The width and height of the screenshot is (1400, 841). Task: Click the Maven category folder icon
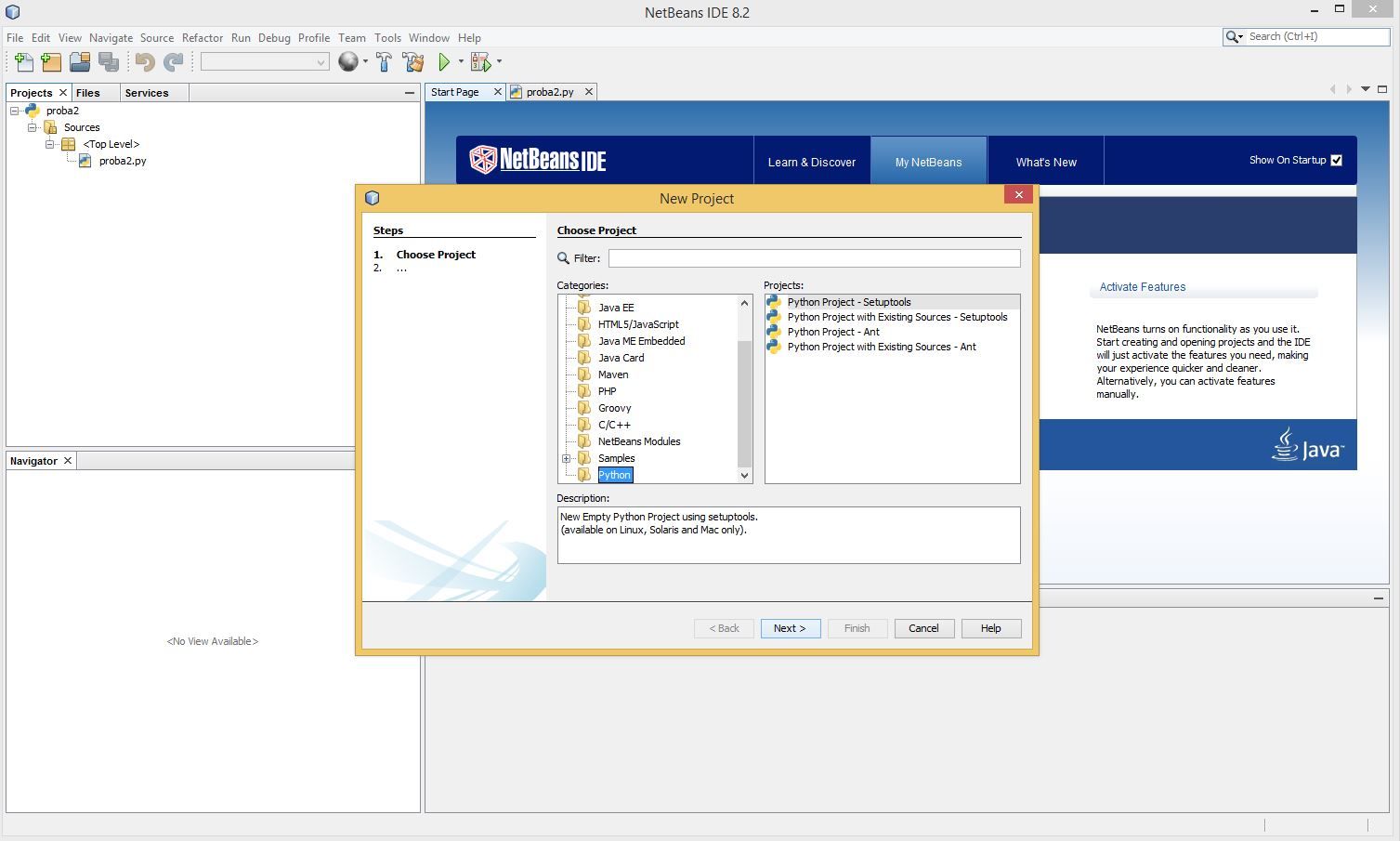[x=583, y=375]
